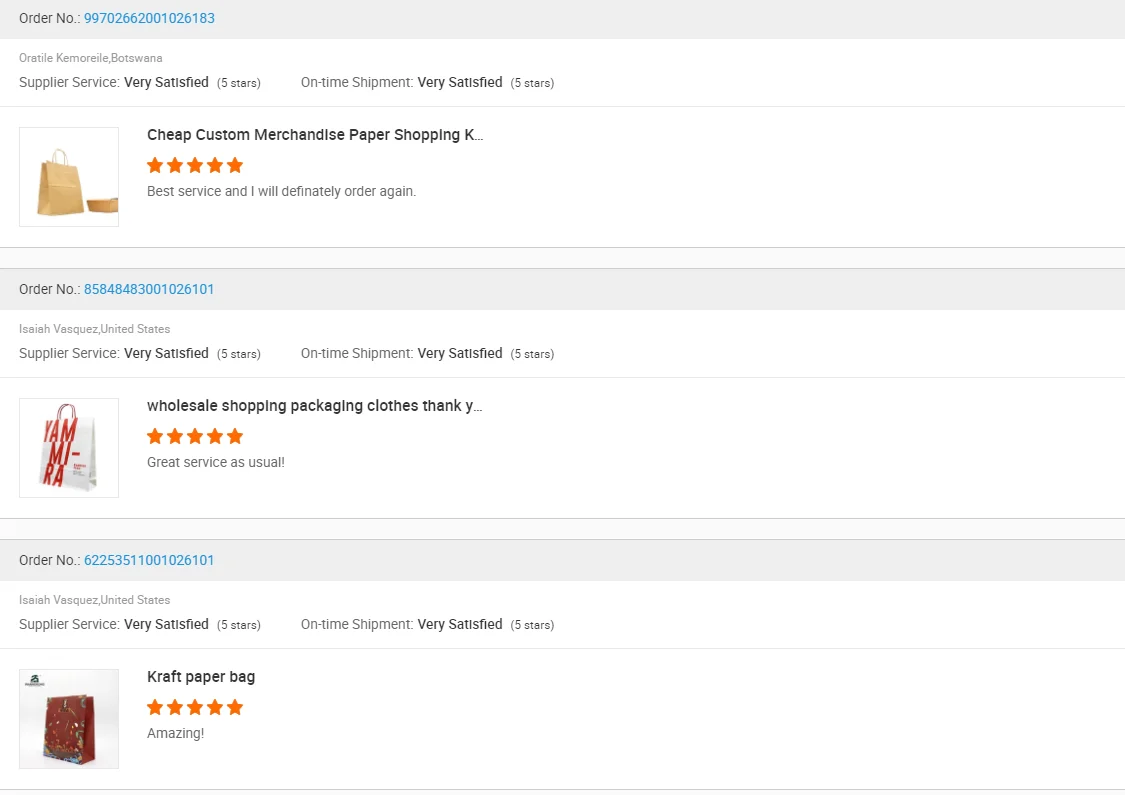
Task: Click the red patterned paper bag thumbnail
Action: (x=69, y=719)
